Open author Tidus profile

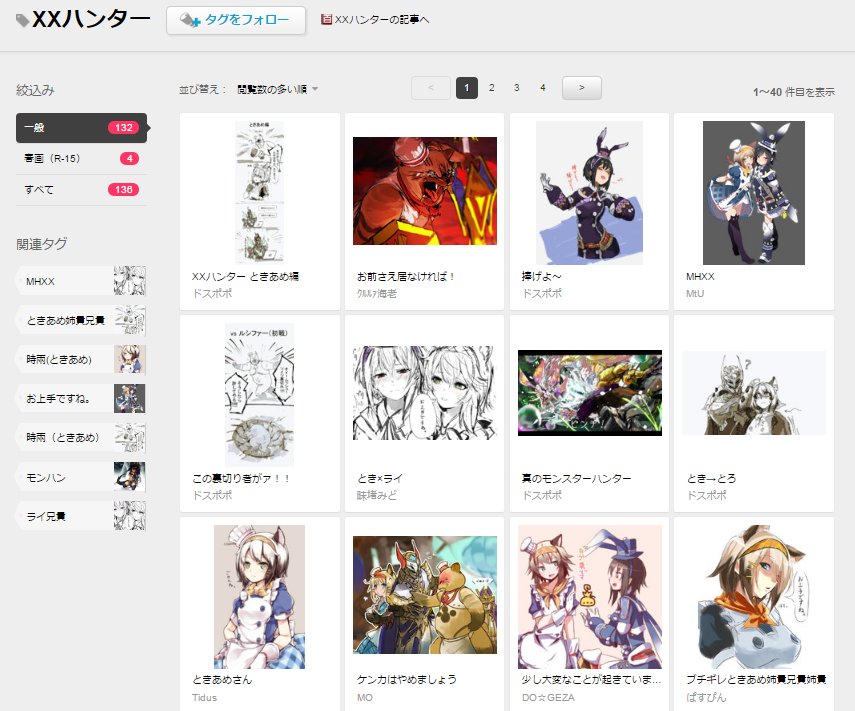coord(204,697)
